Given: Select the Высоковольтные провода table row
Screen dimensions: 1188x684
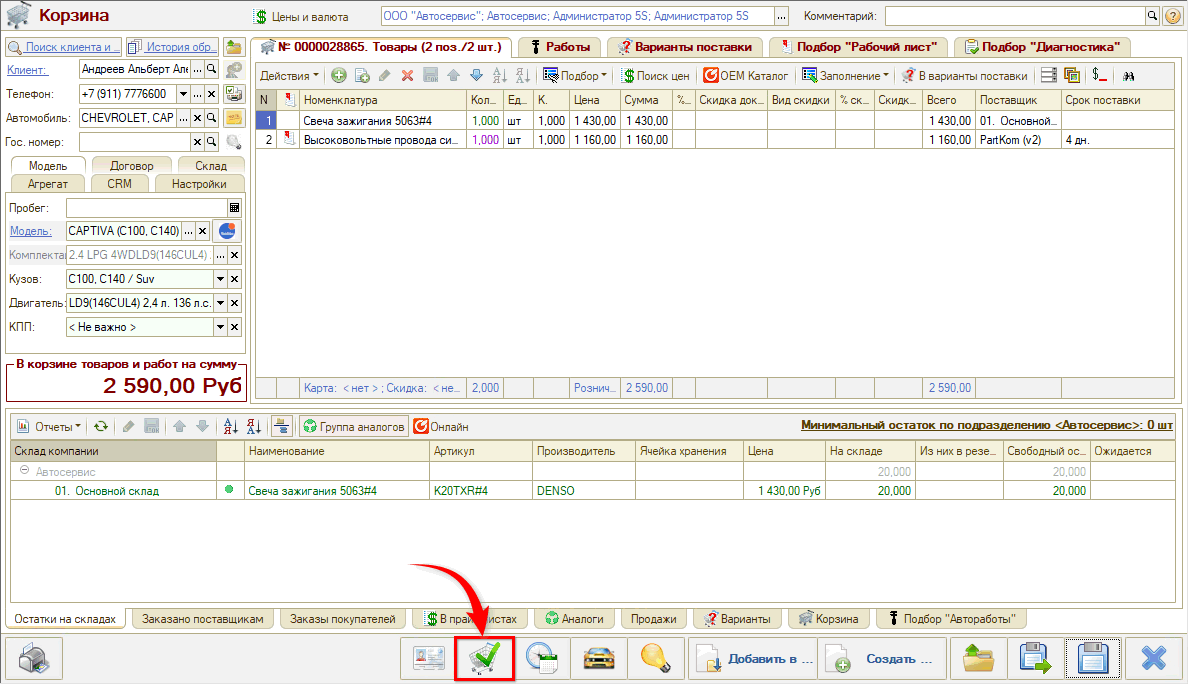Looking at the screenshot, I should (383, 140).
